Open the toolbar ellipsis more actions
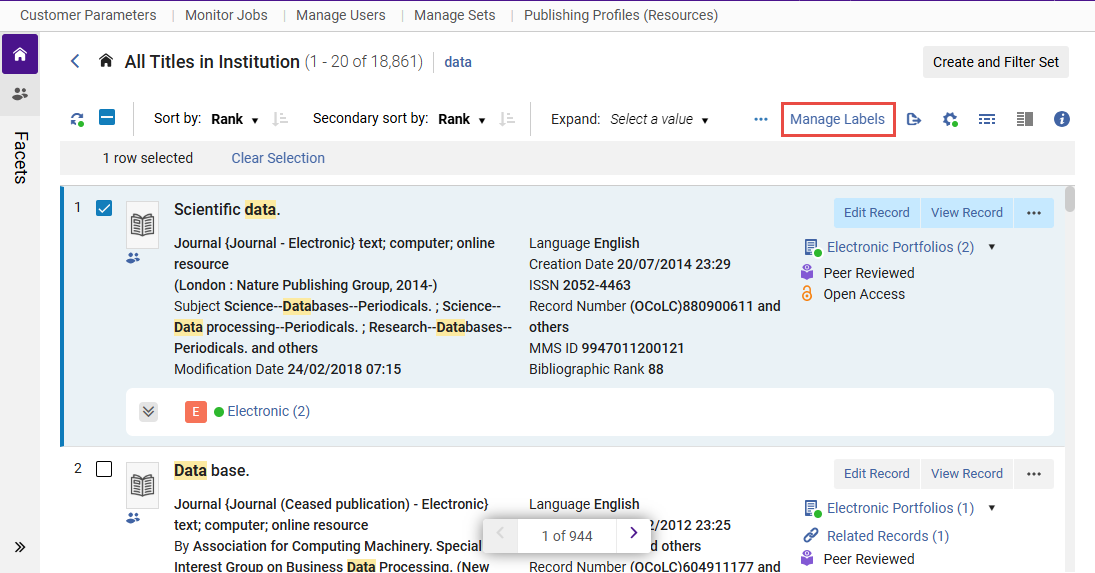Screen dimensions: 1095x573 pos(760,119)
